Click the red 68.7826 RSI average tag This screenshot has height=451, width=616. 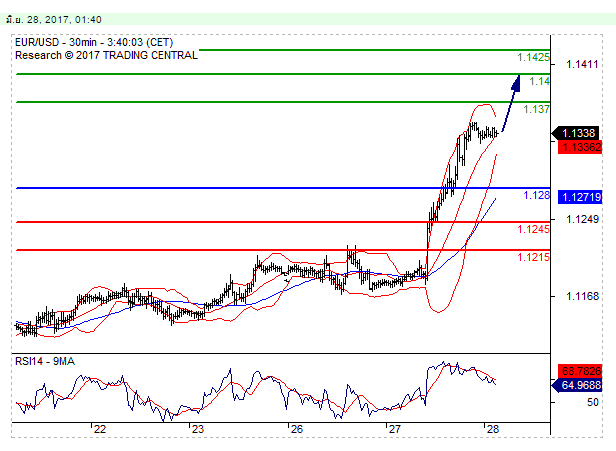580,371
